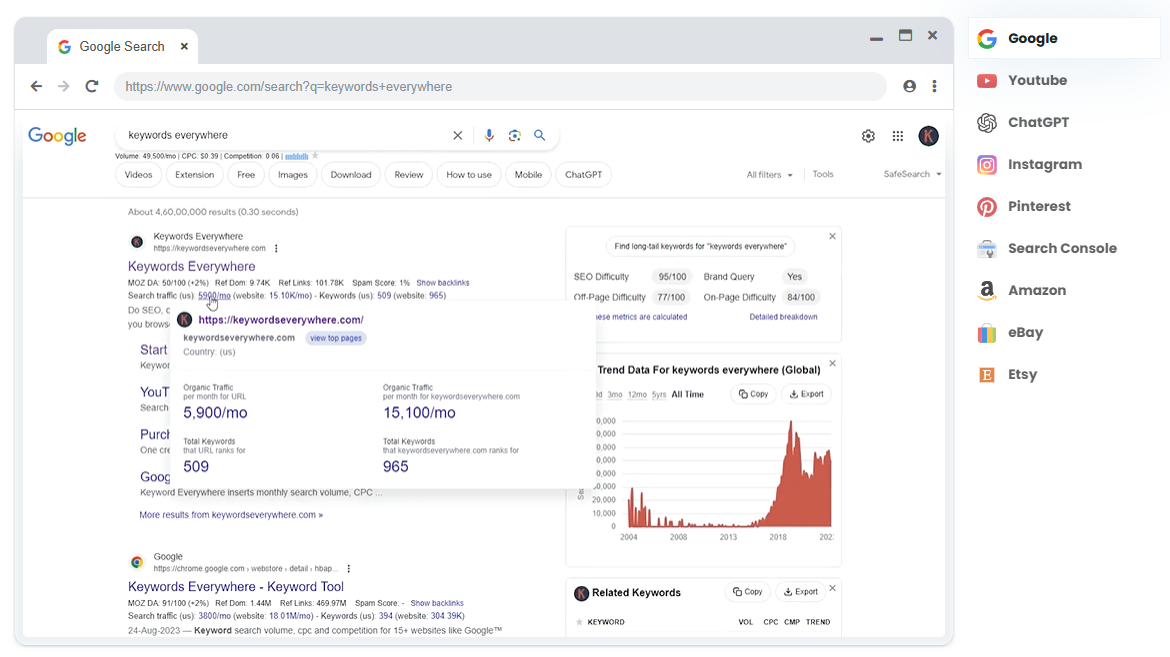1170x657 pixels.
Task: Copy the Related Keywords list
Action: (x=748, y=592)
